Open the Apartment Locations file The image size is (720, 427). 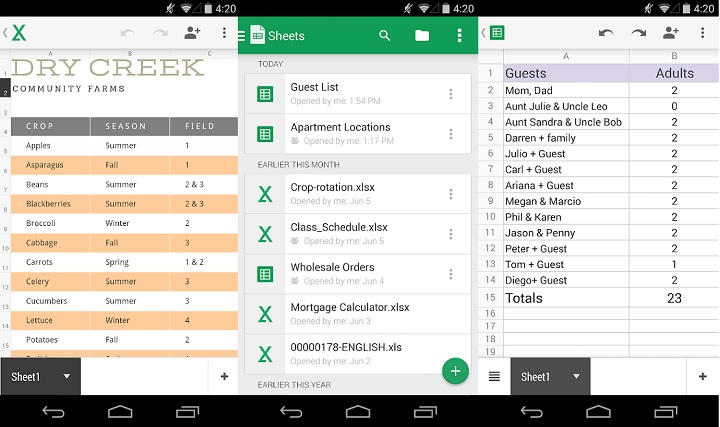[358, 134]
